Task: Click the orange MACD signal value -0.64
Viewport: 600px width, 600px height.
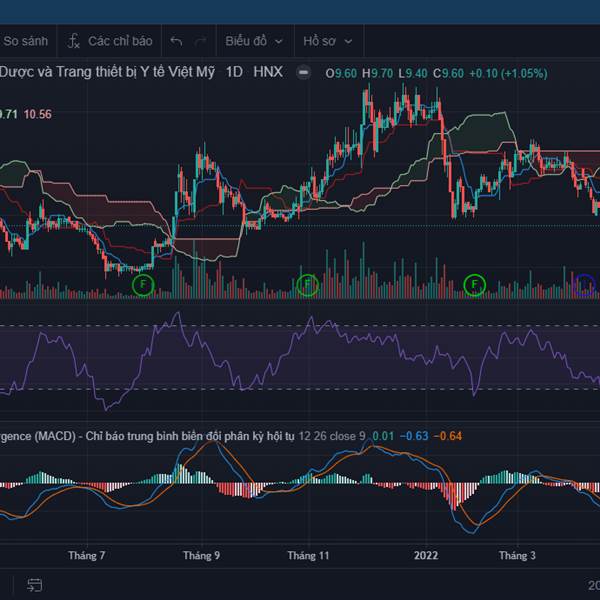Action: click(x=449, y=436)
